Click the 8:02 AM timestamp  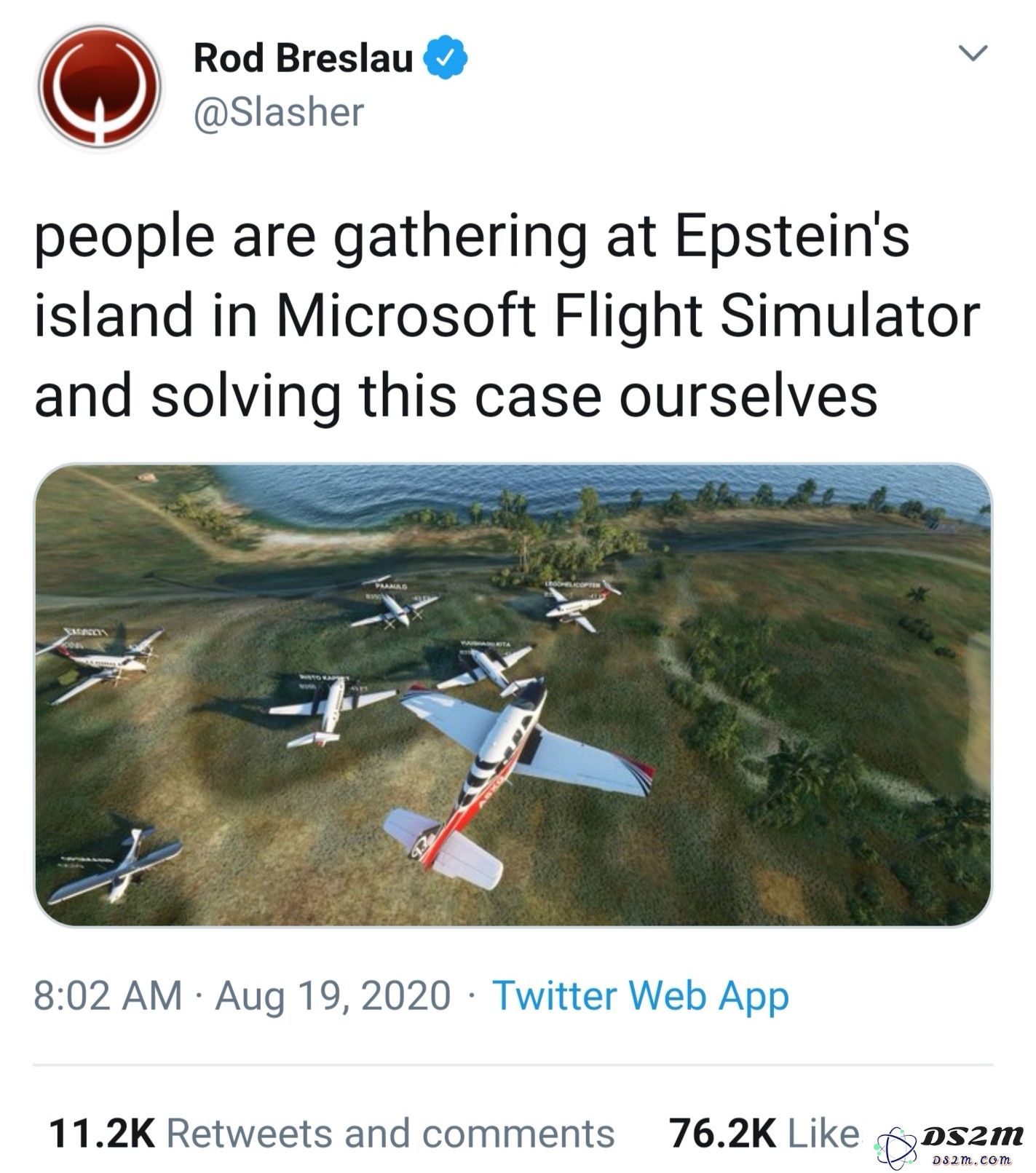tap(108, 995)
